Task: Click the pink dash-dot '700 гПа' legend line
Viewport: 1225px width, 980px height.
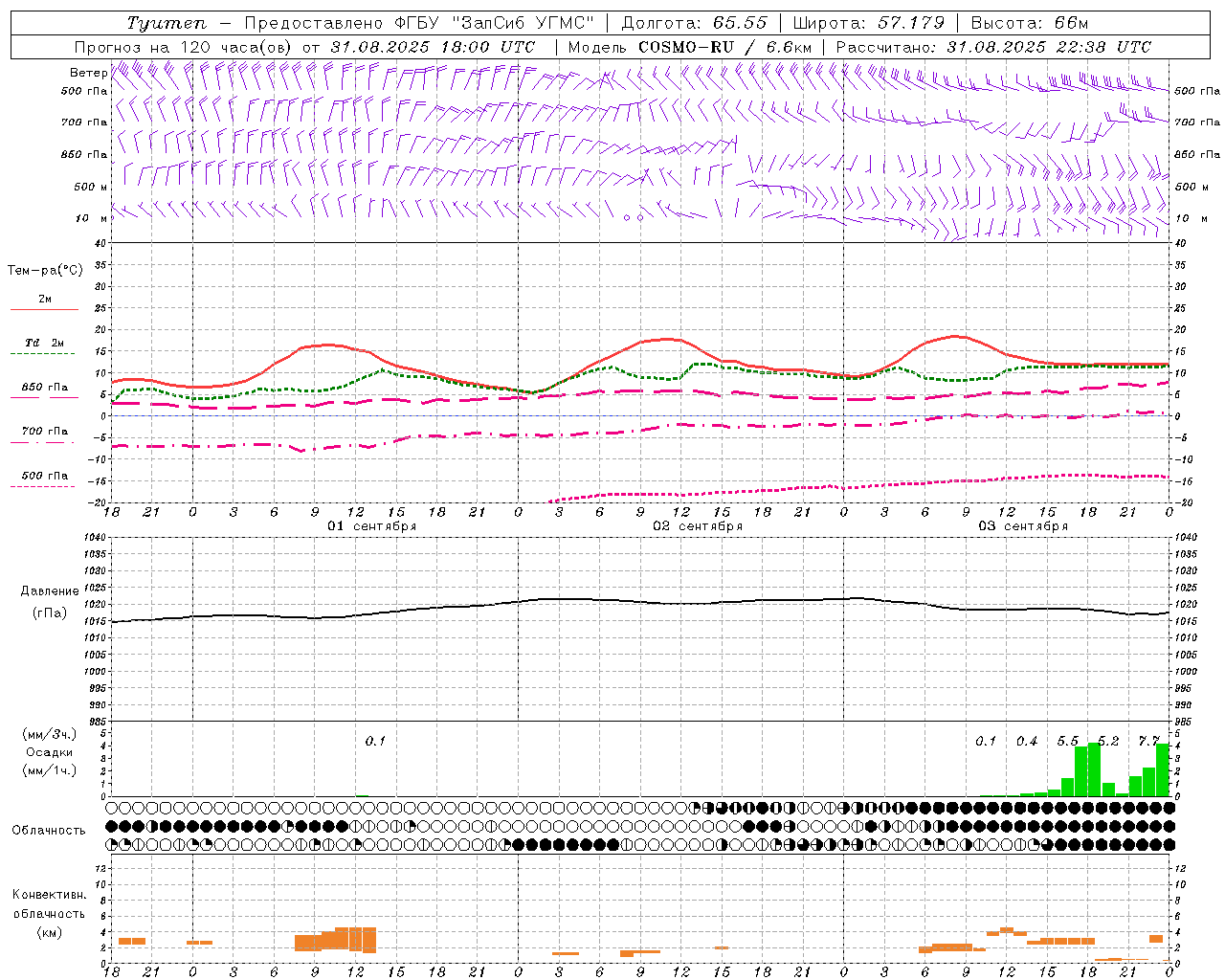Action: (x=43, y=443)
